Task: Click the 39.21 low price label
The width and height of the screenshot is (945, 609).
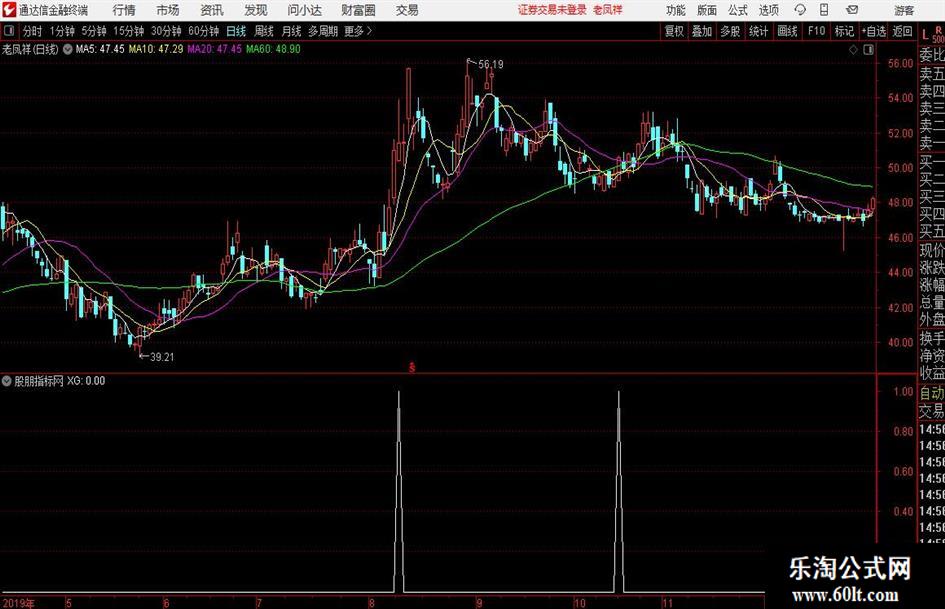Action: click(162, 357)
